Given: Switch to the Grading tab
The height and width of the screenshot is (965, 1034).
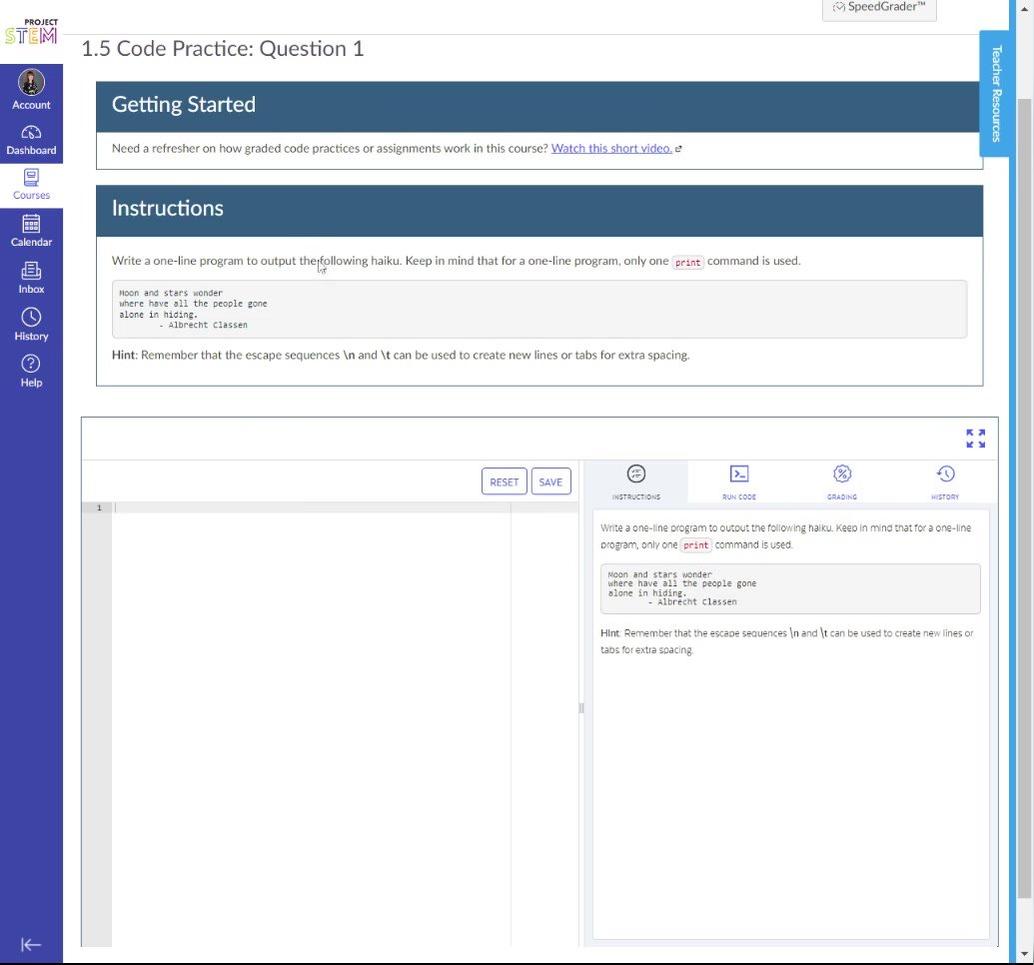Looking at the screenshot, I should [842, 481].
